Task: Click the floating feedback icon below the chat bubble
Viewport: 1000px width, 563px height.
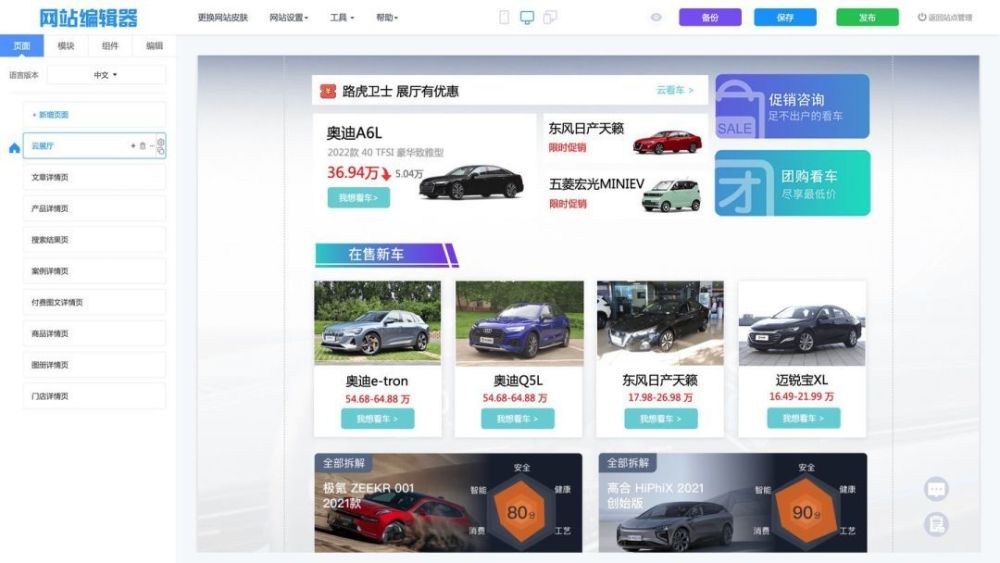Action: pos(936,524)
